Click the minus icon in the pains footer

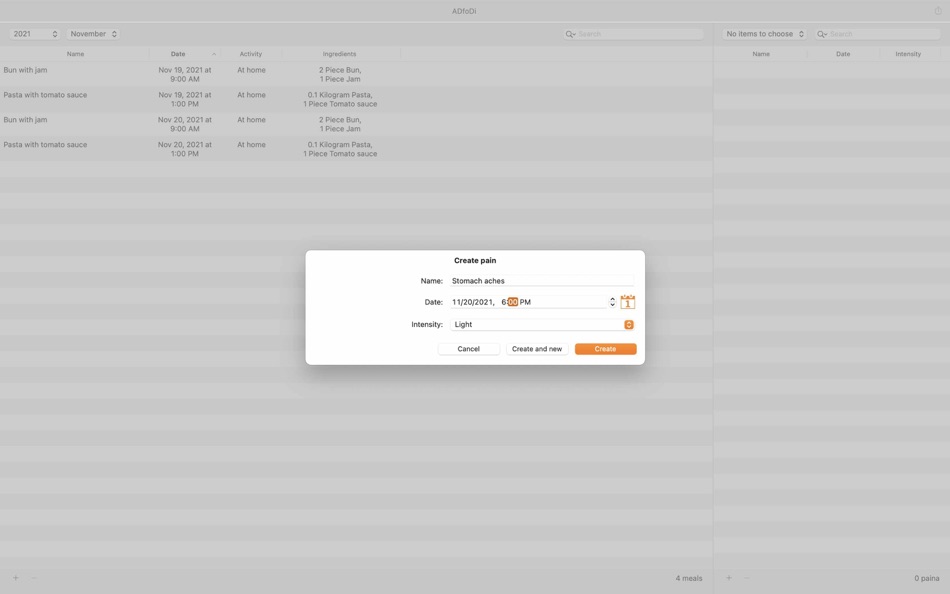746,578
